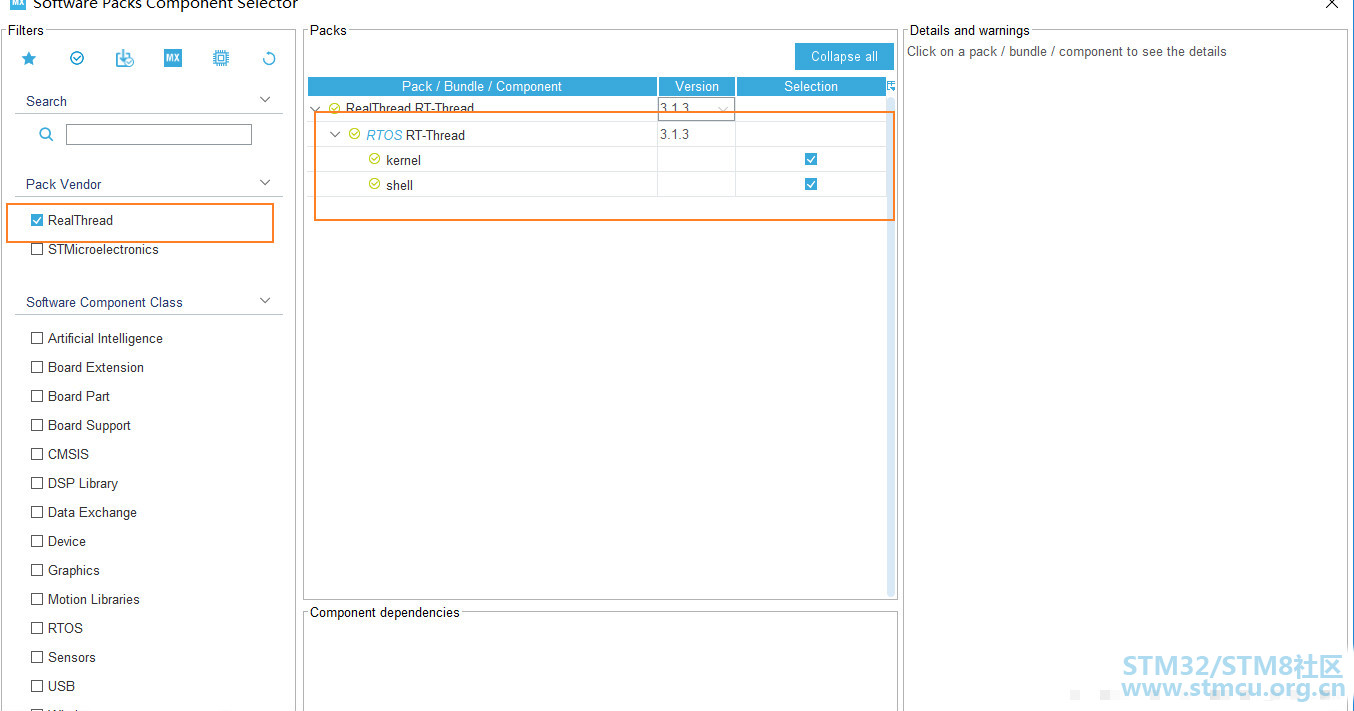Screen dimensions: 1354x711
Task: Select the kernel component row
Action: 597,159
